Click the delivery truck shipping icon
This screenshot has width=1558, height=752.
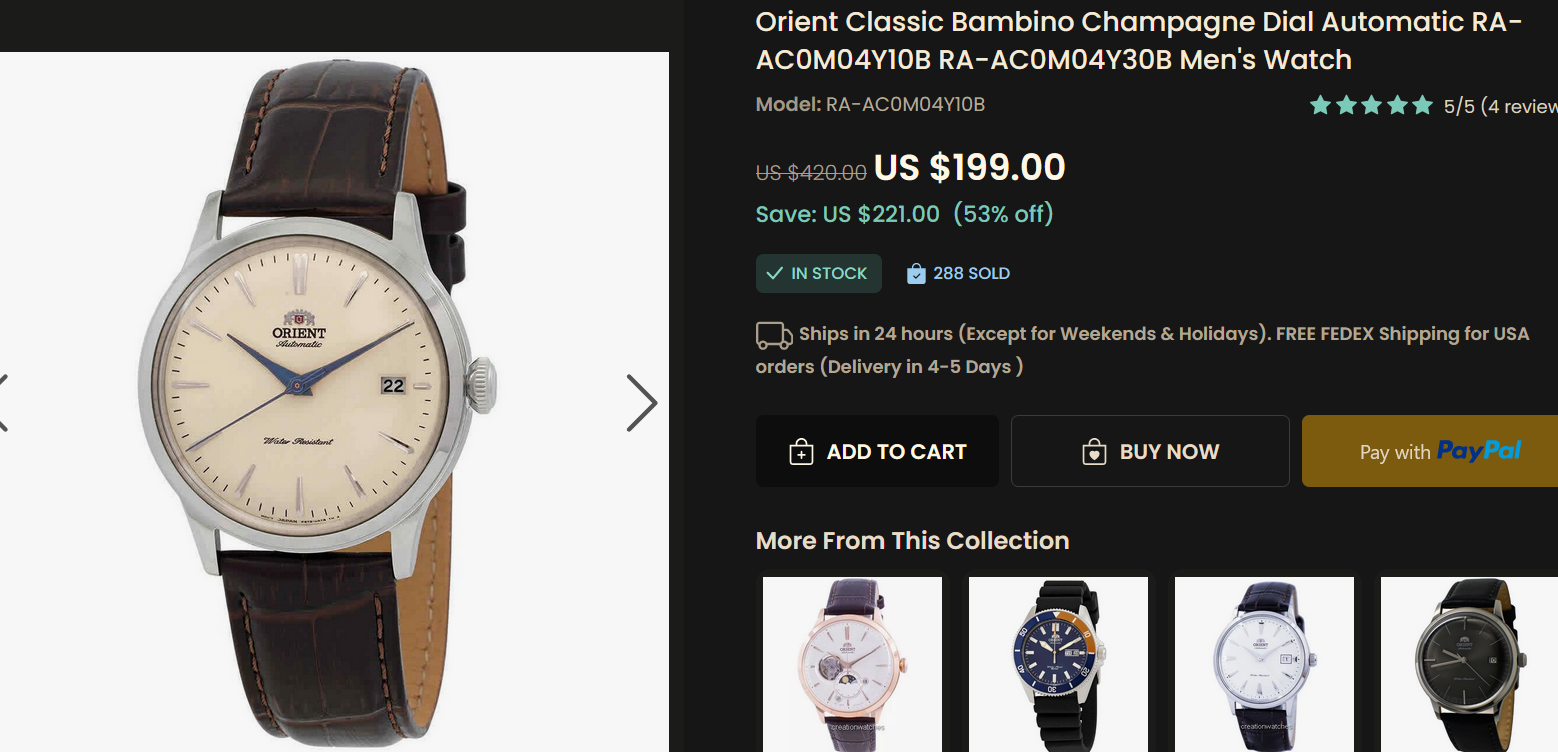[774, 335]
